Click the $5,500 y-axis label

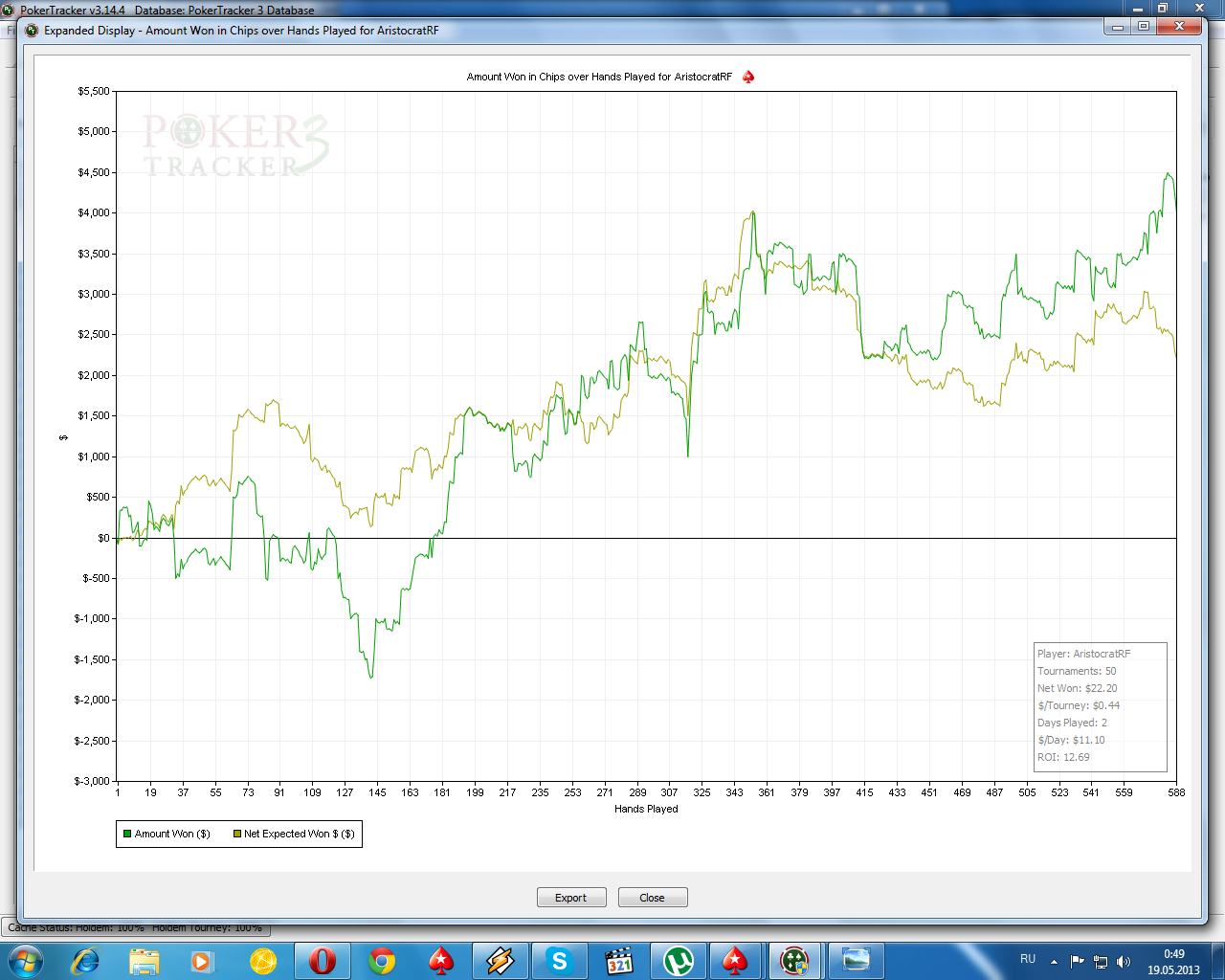click(x=94, y=92)
